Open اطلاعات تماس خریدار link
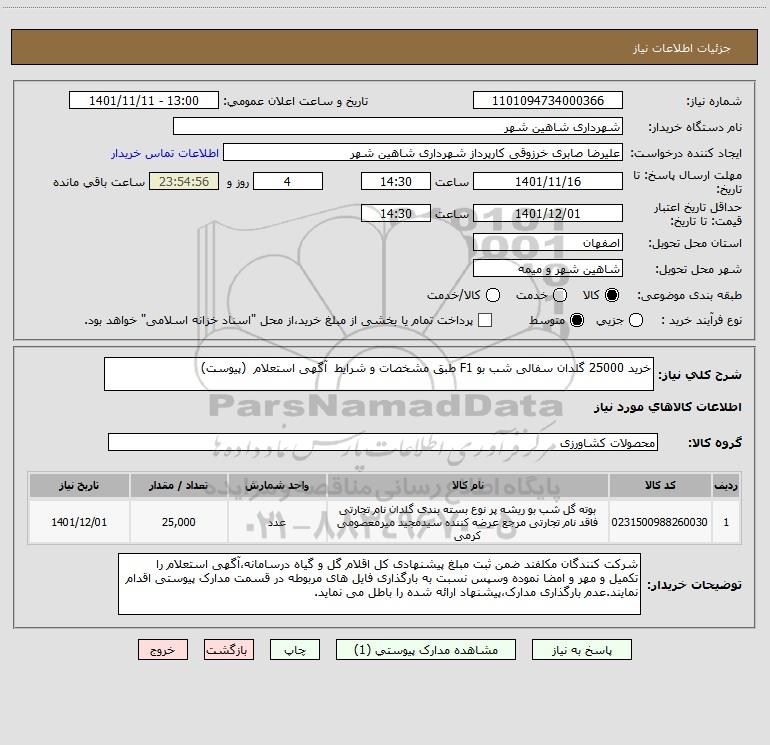Image resolution: width=770 pixels, height=745 pixels. click(x=165, y=153)
